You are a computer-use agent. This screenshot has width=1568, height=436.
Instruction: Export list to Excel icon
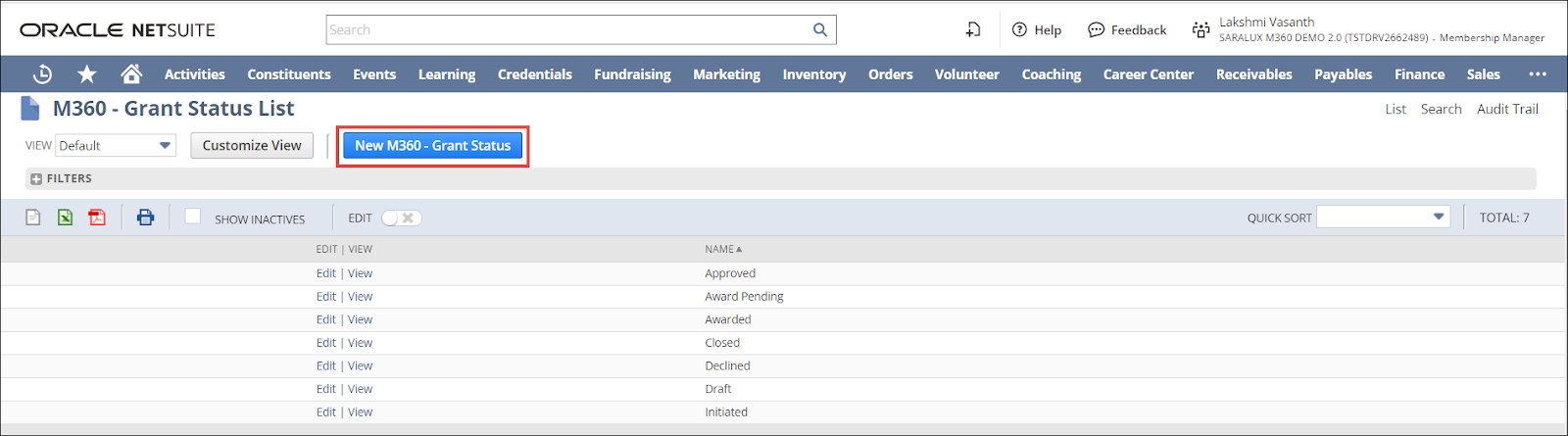65,218
